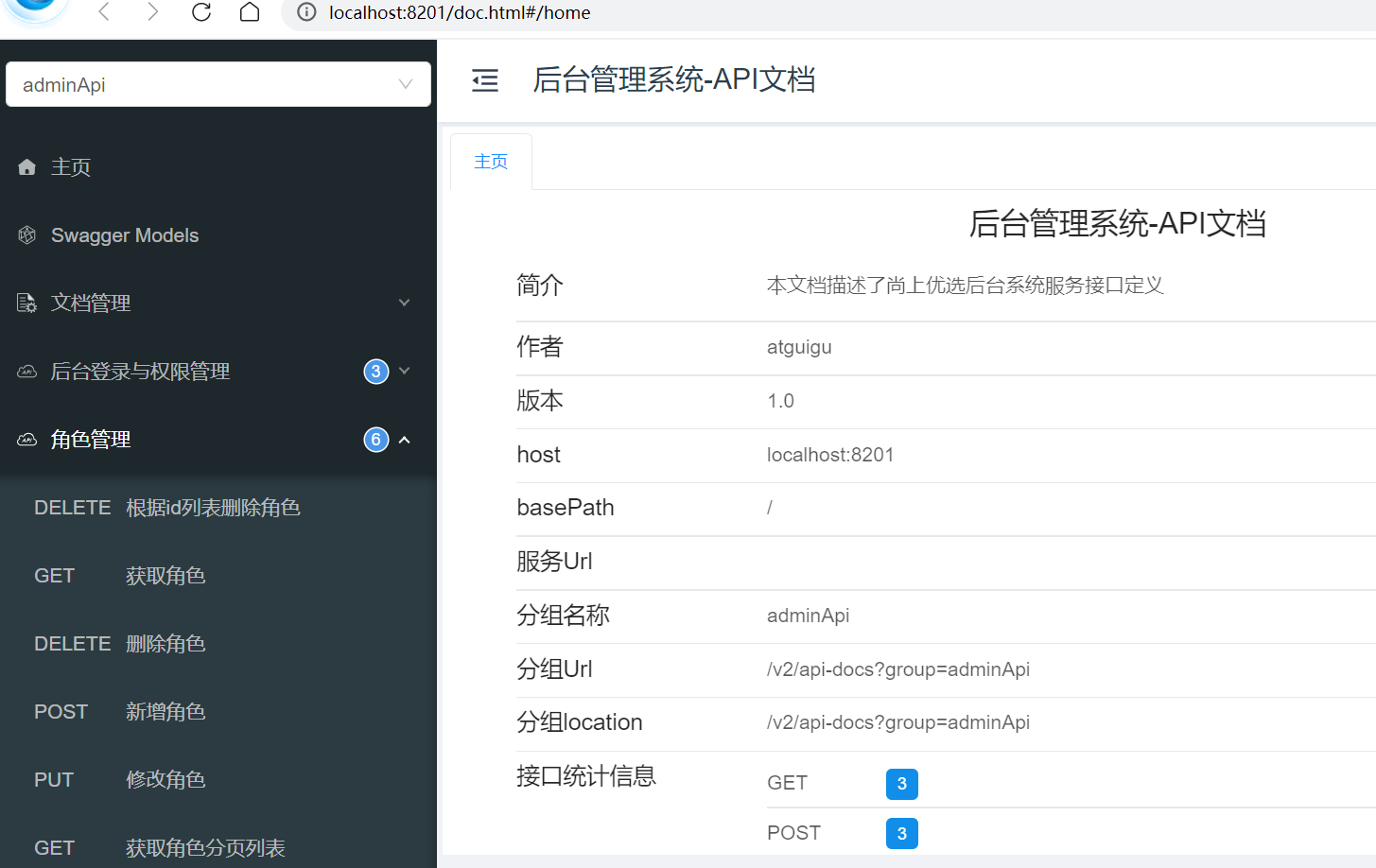The image size is (1376, 868).
Task: Open the PUT 修改角色 endpoint
Action: coord(165,780)
